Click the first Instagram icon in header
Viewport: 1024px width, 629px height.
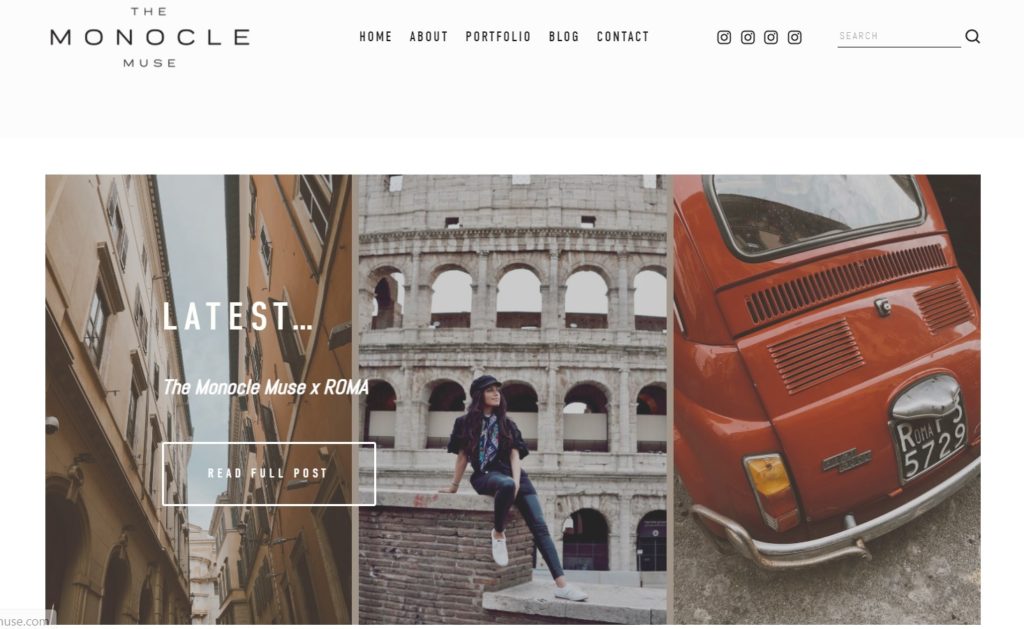[724, 37]
